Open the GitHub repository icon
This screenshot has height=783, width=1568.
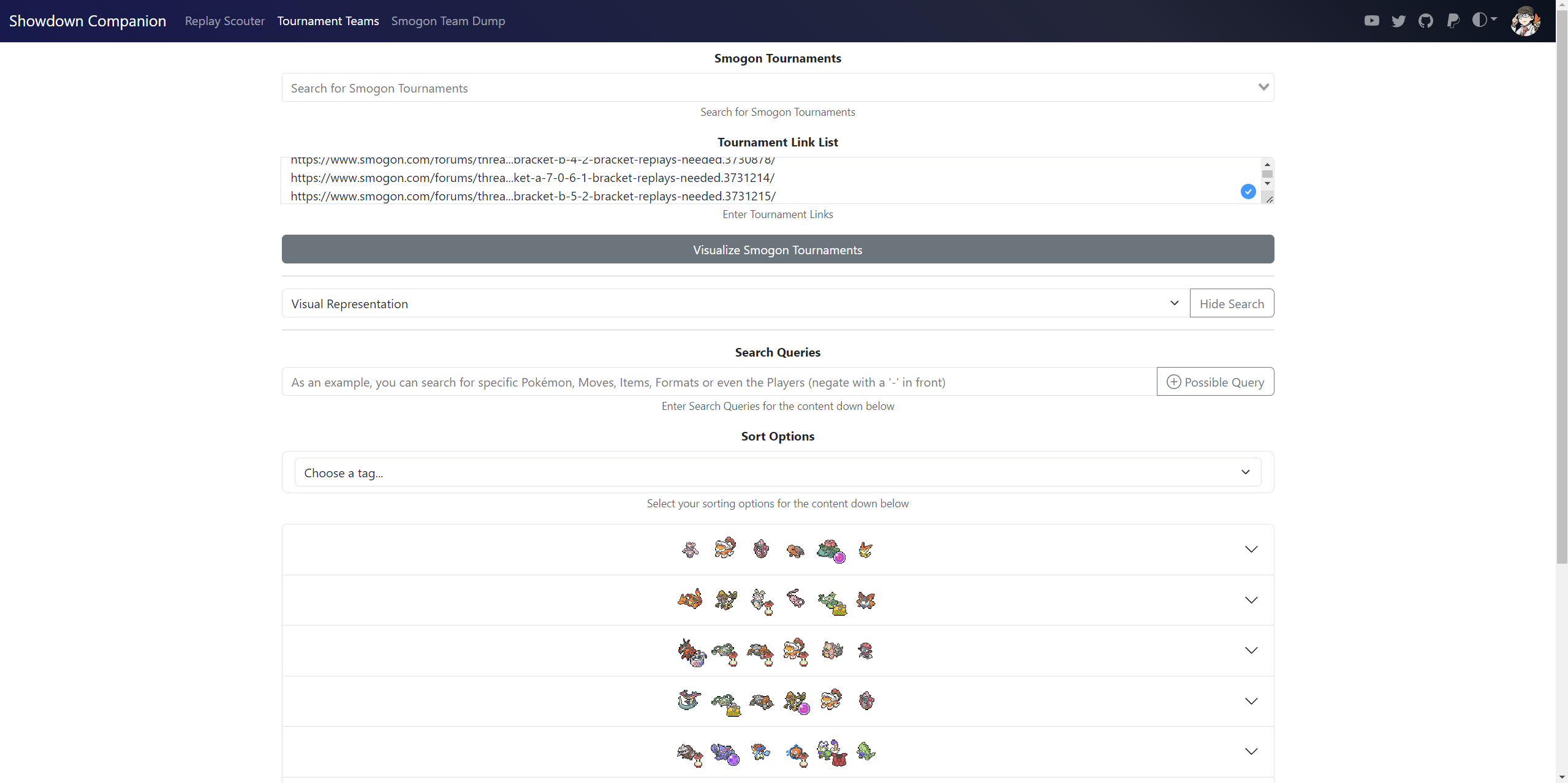click(x=1425, y=21)
